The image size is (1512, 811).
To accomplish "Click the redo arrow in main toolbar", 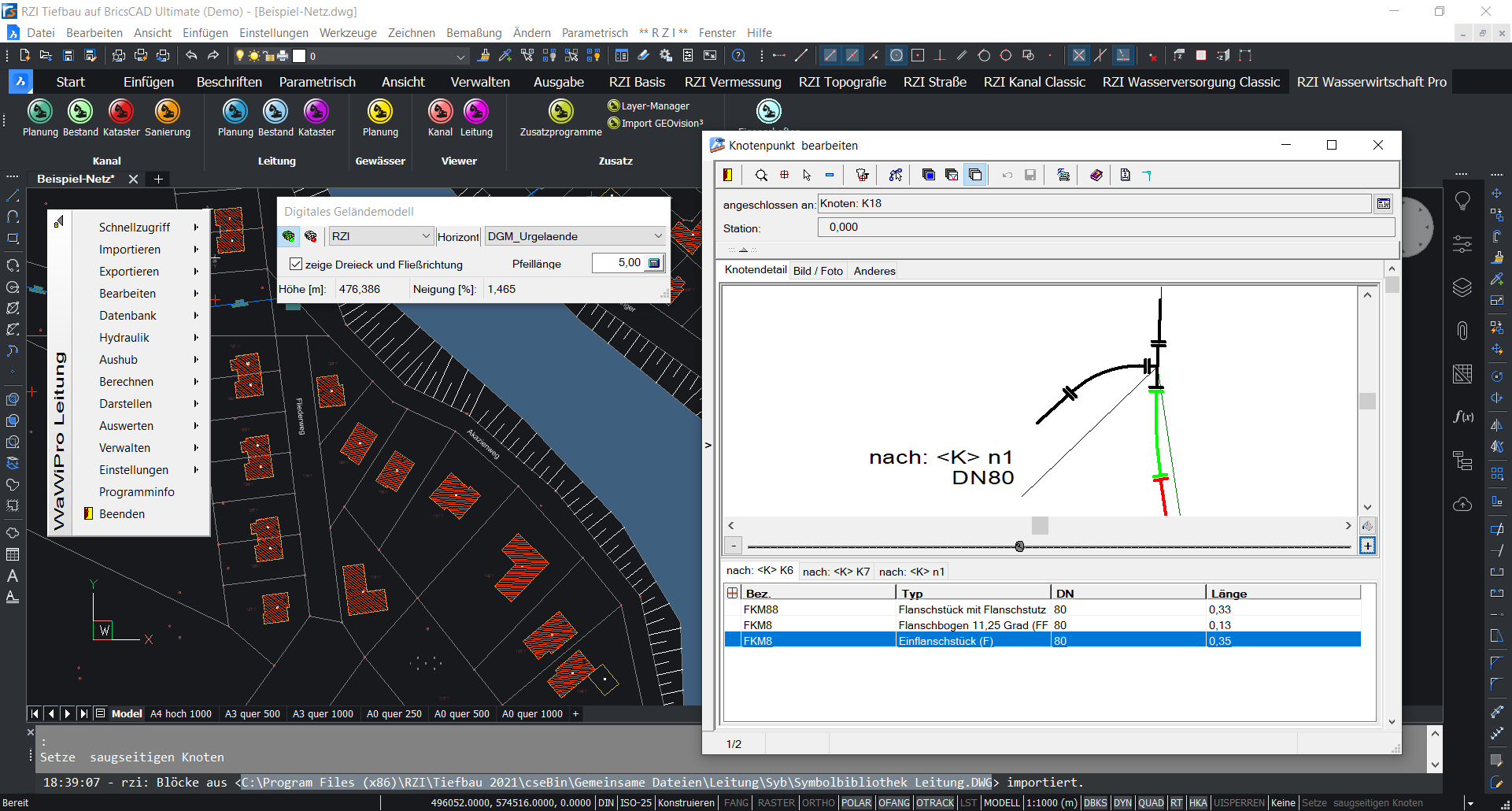I will [213, 55].
